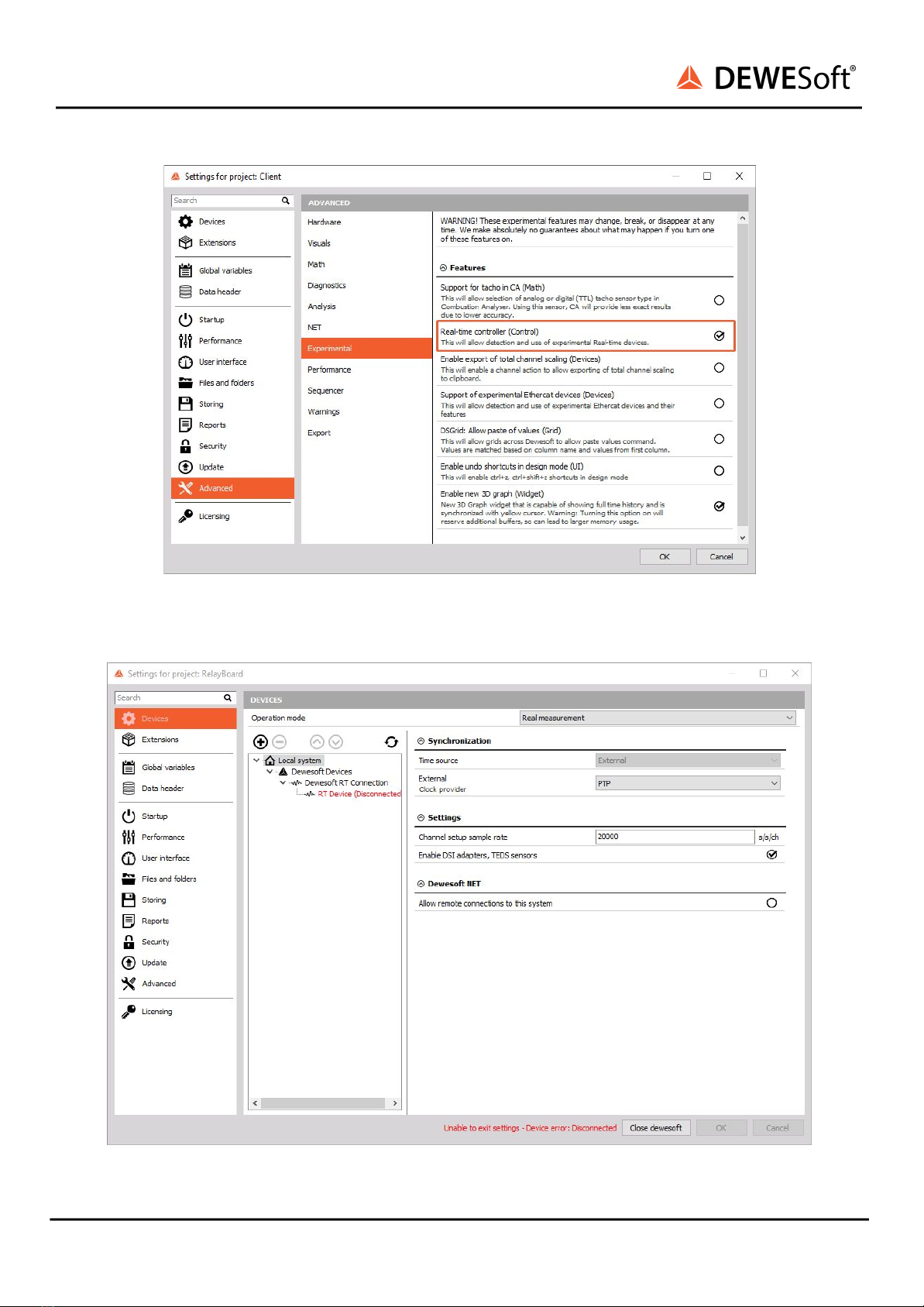Screen dimensions: 924x1307
Task: Open the Time source dropdown showing External
Action: pyautogui.click(x=688, y=760)
